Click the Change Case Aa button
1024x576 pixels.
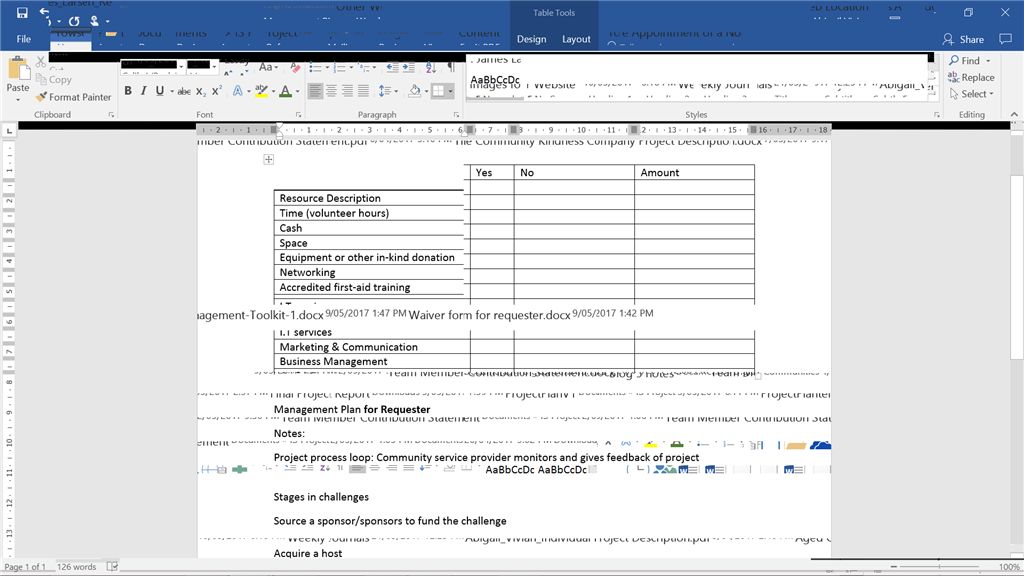(266, 67)
